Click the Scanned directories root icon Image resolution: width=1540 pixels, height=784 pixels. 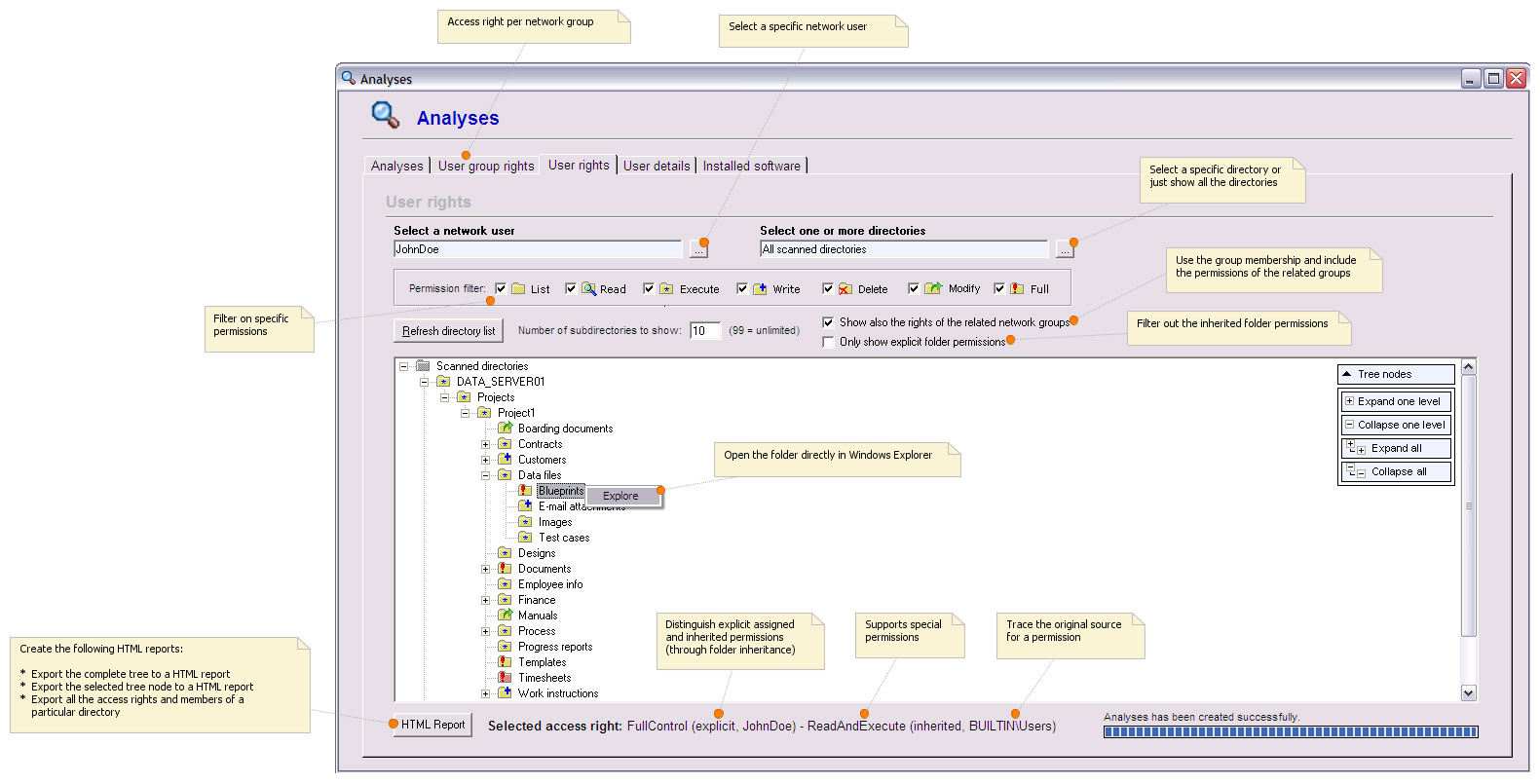[423, 366]
